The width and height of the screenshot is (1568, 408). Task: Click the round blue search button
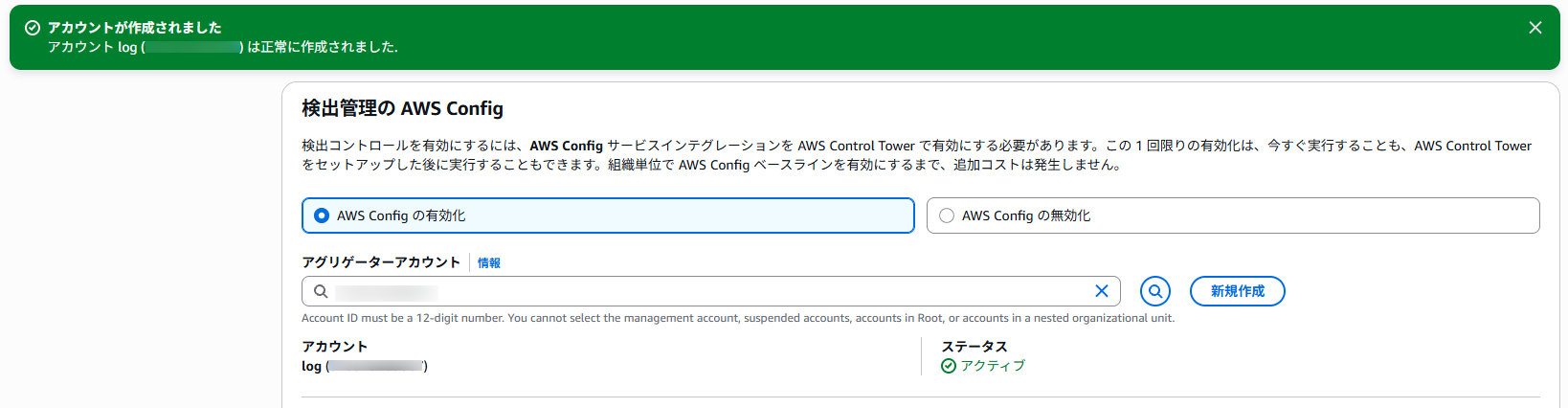tap(1155, 291)
